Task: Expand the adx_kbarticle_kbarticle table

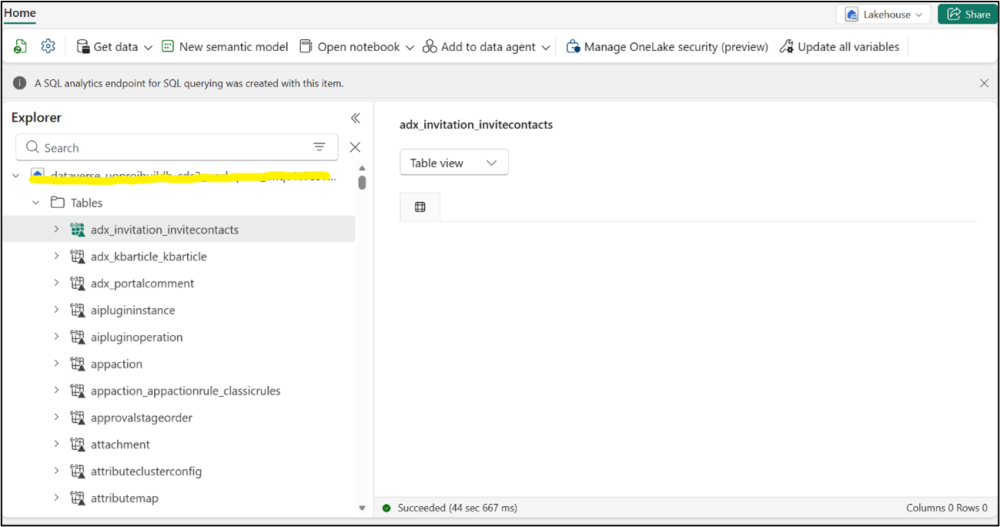Action: 57,257
